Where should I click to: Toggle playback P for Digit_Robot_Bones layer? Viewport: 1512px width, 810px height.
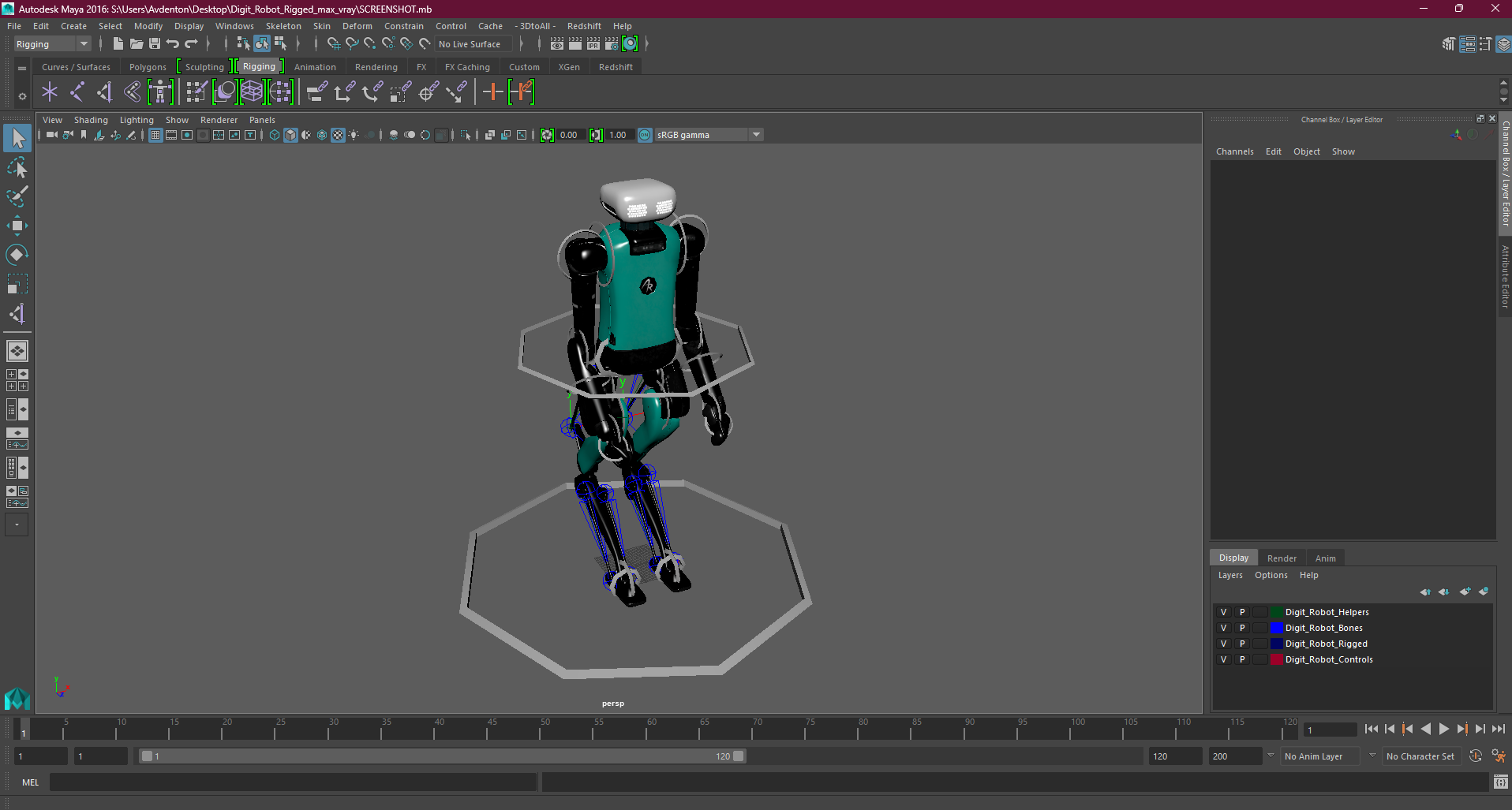tap(1242, 628)
